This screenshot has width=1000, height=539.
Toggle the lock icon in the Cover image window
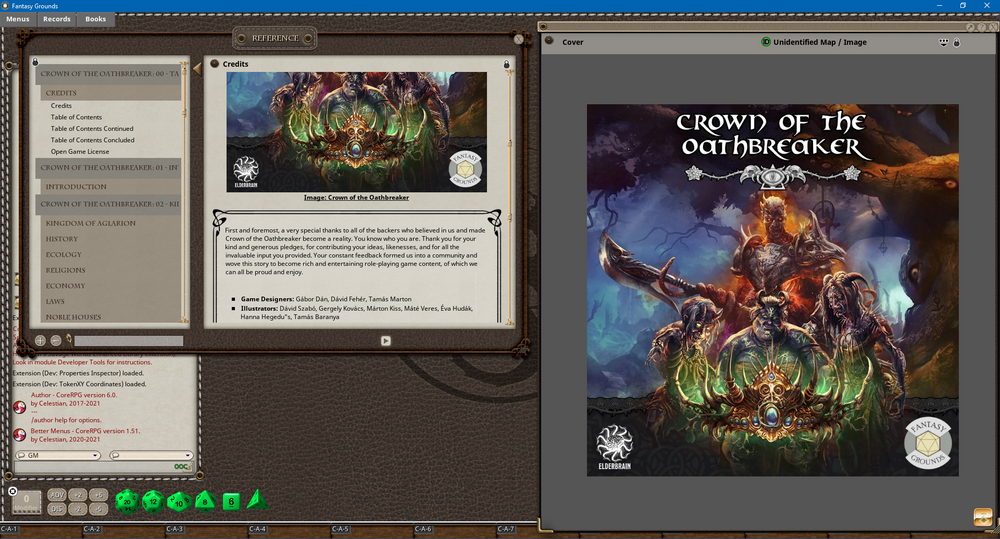coord(956,42)
